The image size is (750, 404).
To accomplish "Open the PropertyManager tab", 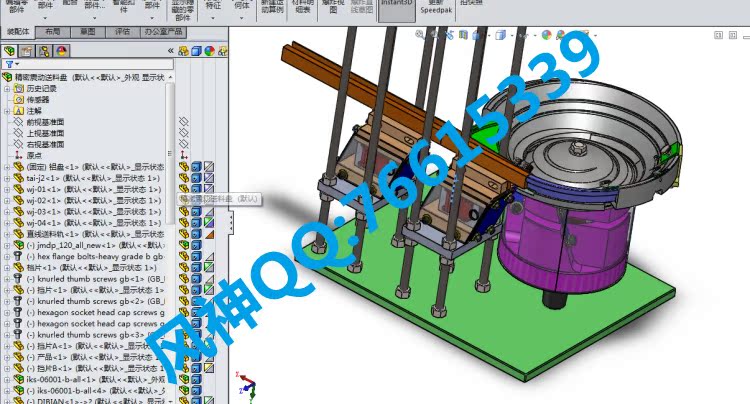I will point(26,51).
